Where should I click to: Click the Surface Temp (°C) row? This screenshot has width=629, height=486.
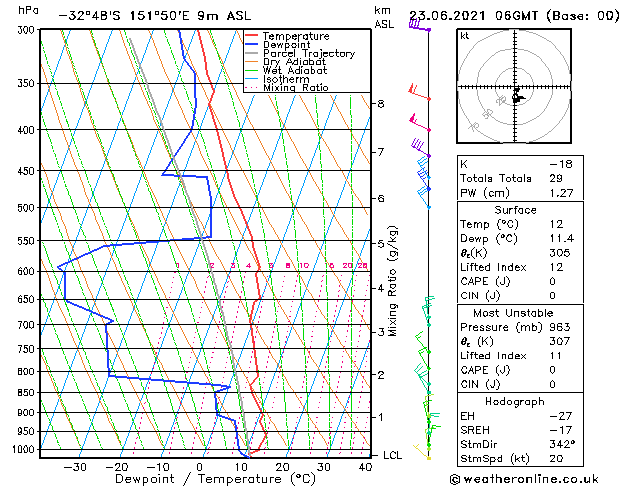coord(520,224)
